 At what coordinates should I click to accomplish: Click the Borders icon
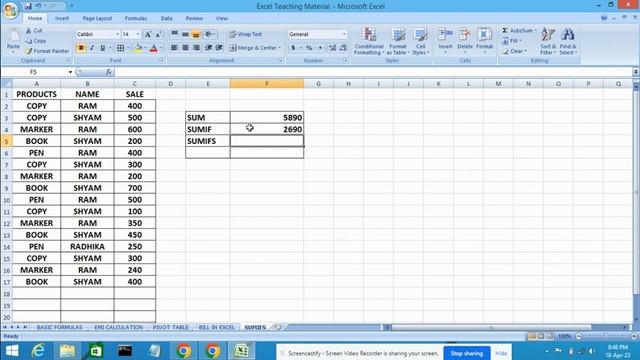tap(120, 48)
